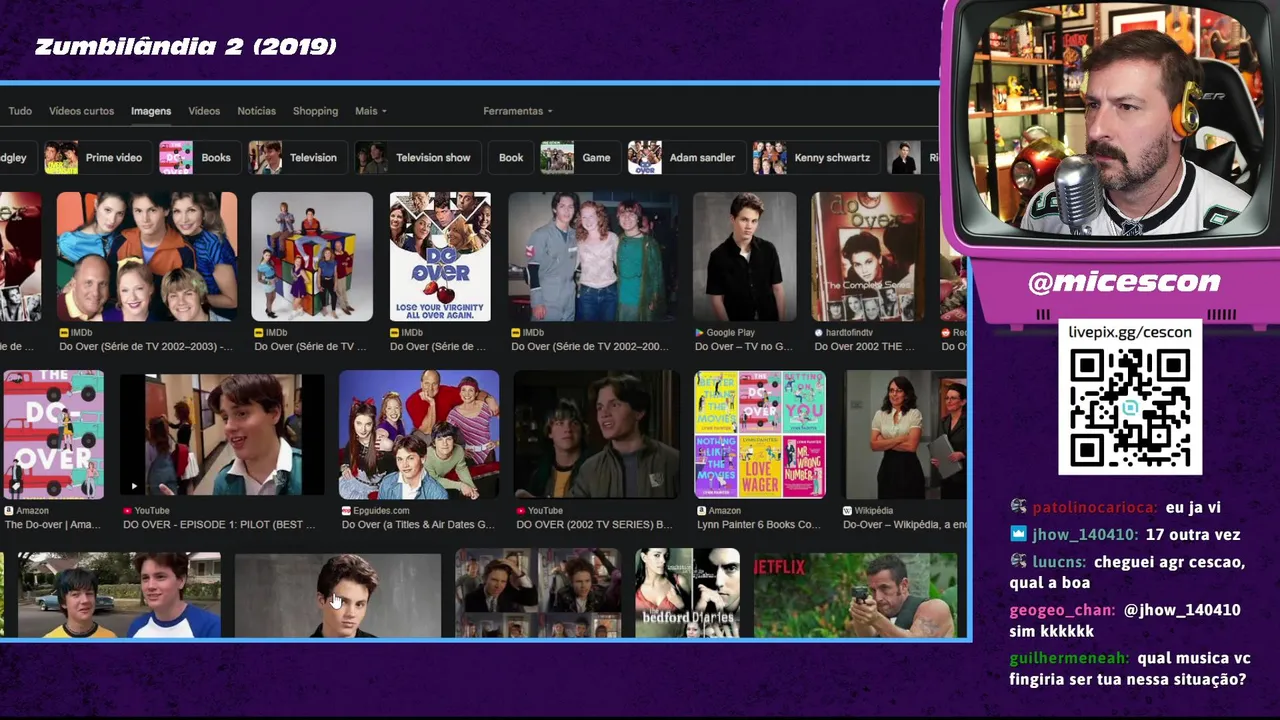Go to the Notícias tab
Screen dimensions: 1280x720
(256, 111)
